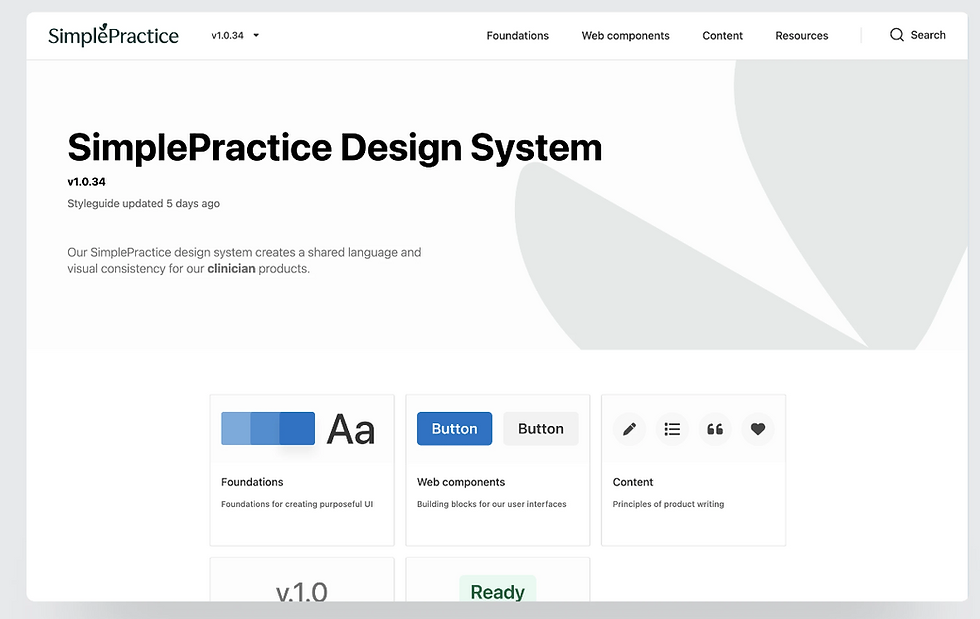Open the Foundations card title
The height and width of the screenshot is (619, 980).
pos(252,482)
